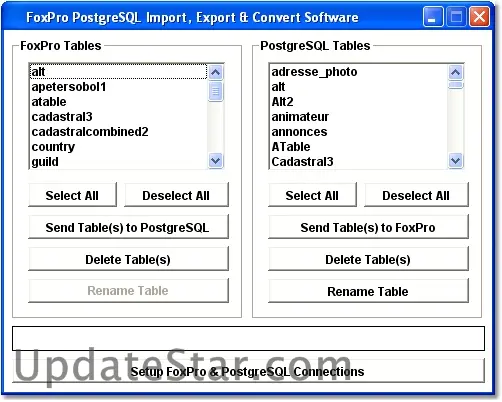Select 'annonces' in PostgreSQL Tables list
This screenshot has height=402, width=502.
[x=358, y=132]
